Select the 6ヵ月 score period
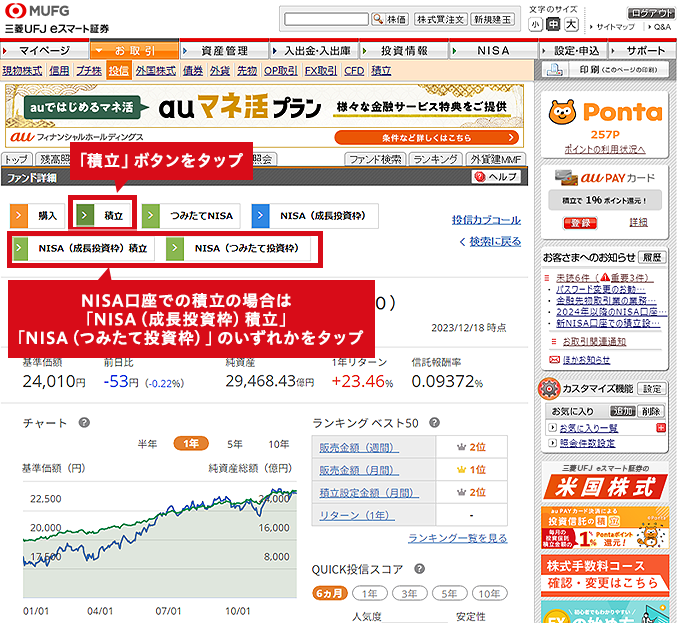This screenshot has width=680, height=623. pos(330,593)
